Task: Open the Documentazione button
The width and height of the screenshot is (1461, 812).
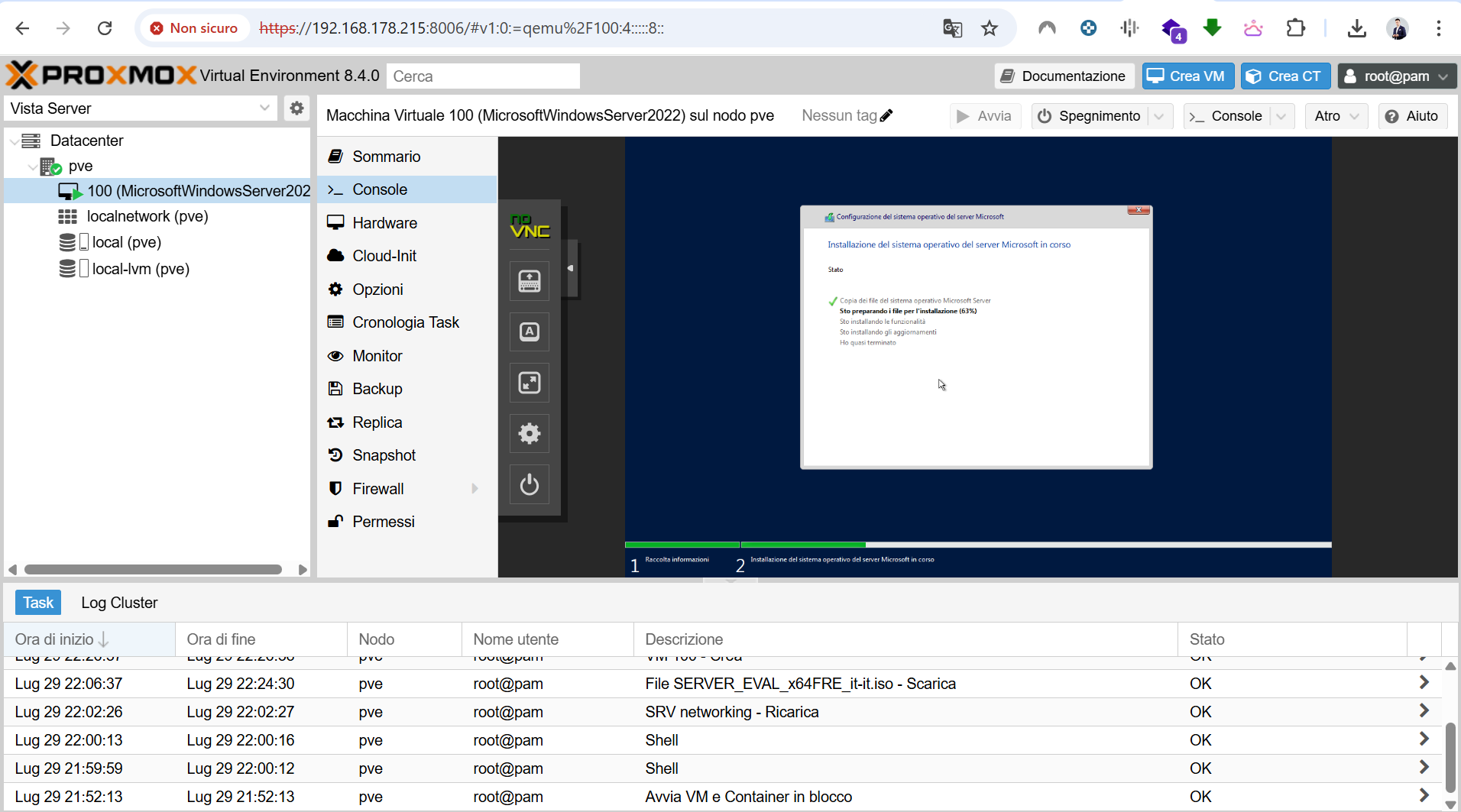Action: point(1064,76)
